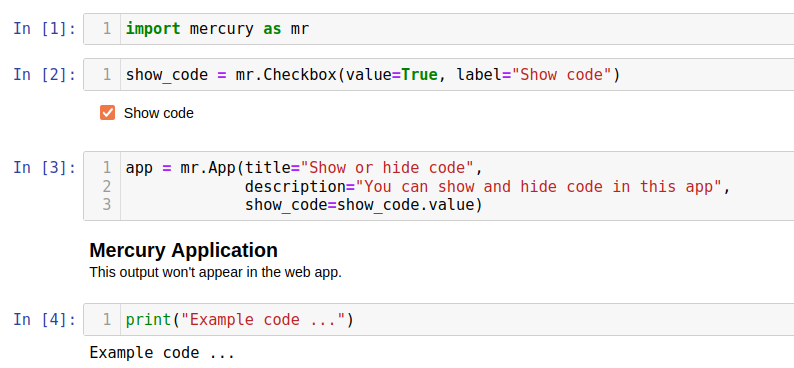Click the description string in cell 3
The width and height of the screenshot is (794, 368).
[538, 187]
